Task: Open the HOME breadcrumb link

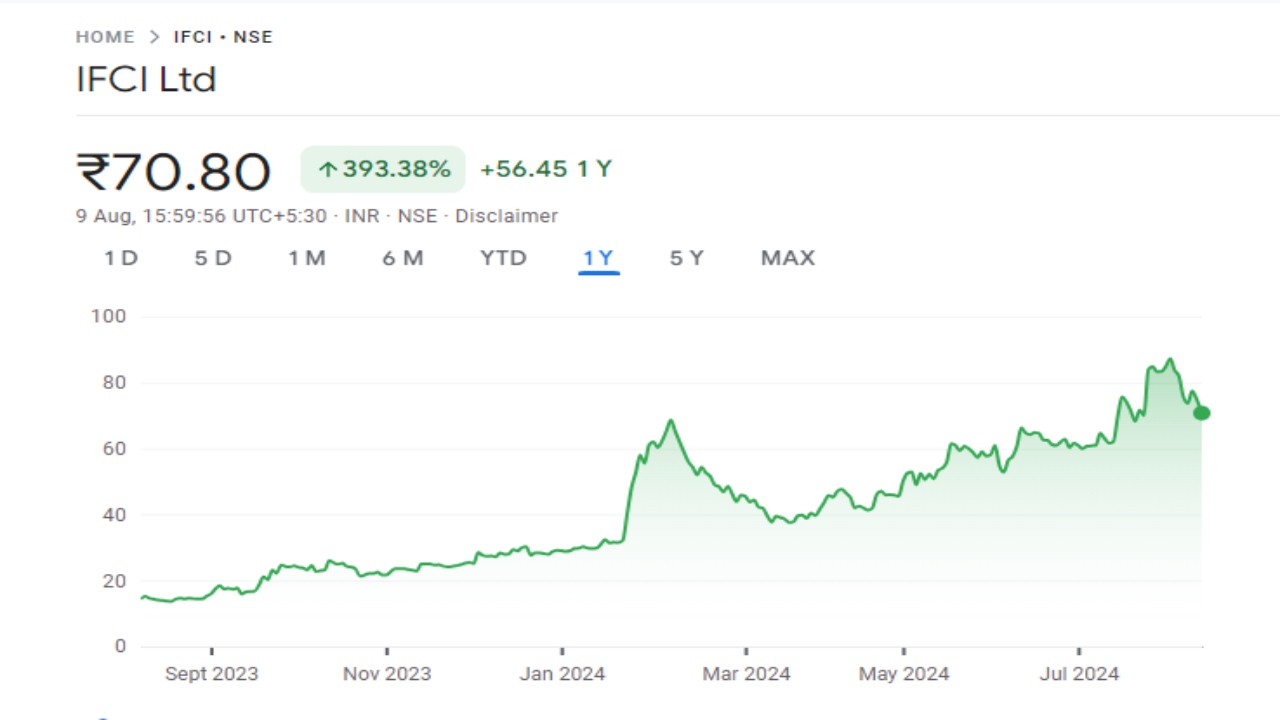Action: pyautogui.click(x=105, y=37)
